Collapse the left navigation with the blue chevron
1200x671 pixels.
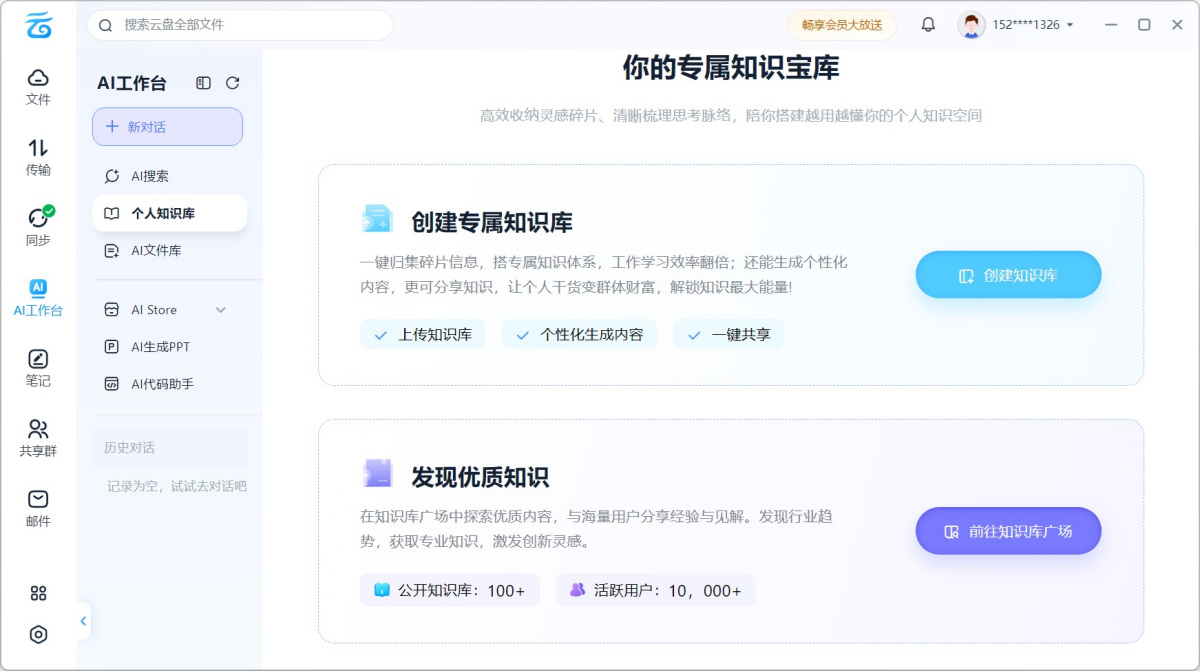tap(84, 620)
